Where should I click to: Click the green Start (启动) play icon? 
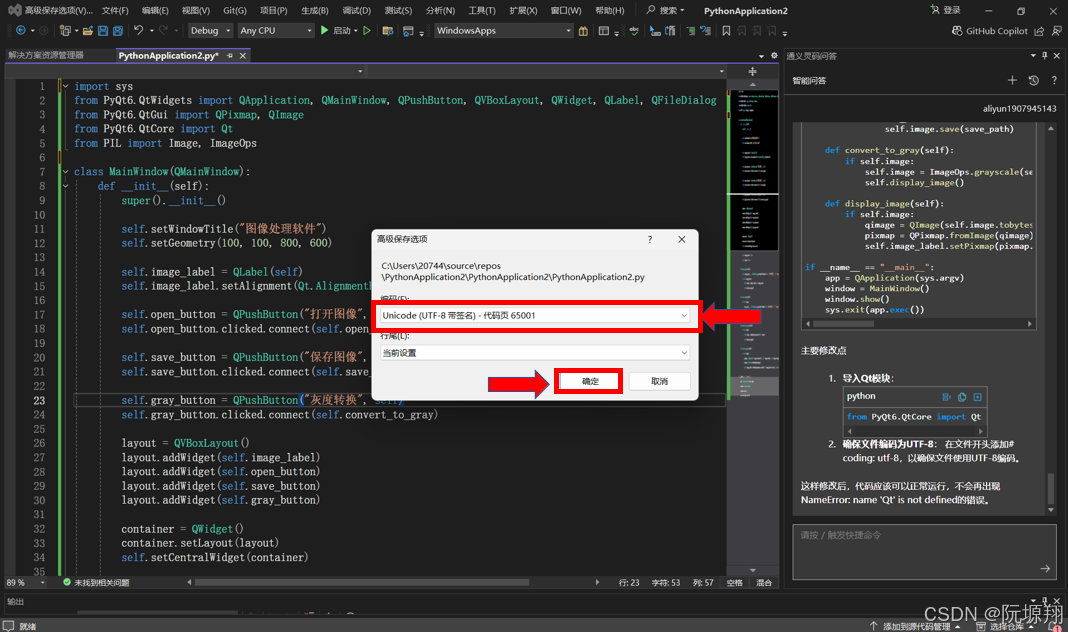pyautogui.click(x=324, y=31)
